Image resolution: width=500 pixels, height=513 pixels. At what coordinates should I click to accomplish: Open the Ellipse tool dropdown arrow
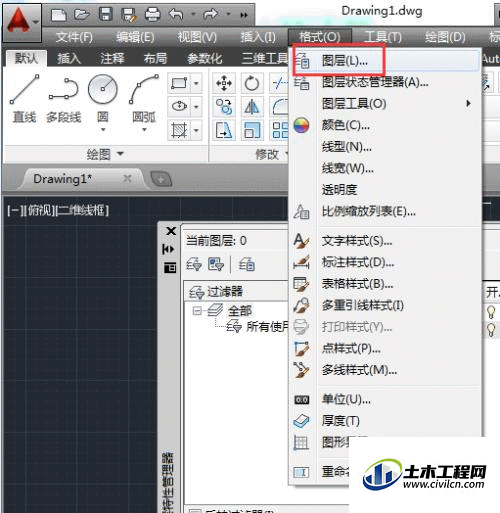[196, 107]
